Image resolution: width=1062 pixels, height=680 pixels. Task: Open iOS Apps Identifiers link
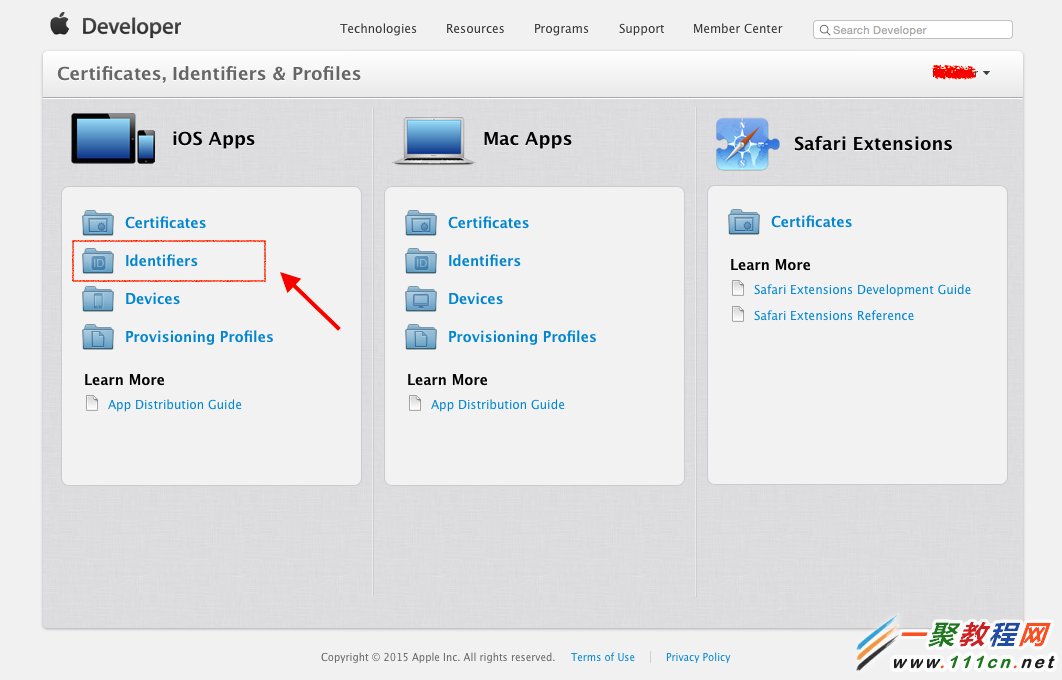(161, 261)
